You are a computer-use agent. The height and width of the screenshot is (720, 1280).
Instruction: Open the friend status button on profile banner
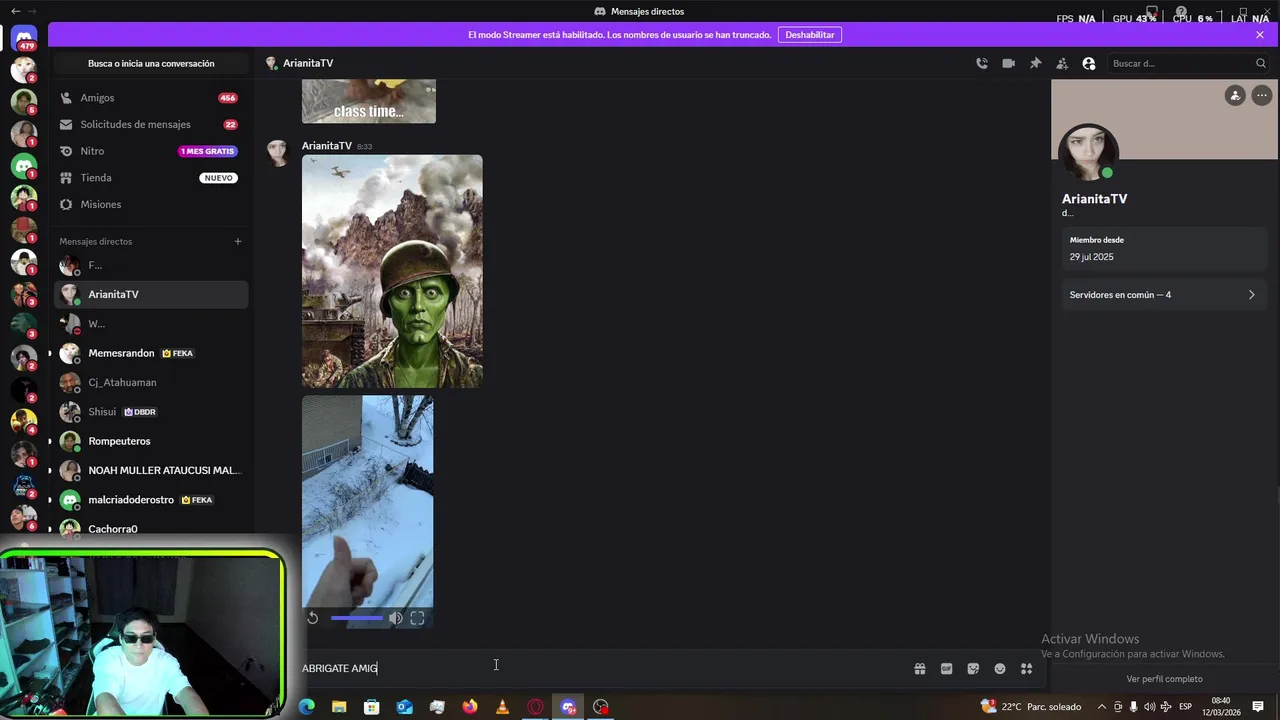pos(1235,96)
